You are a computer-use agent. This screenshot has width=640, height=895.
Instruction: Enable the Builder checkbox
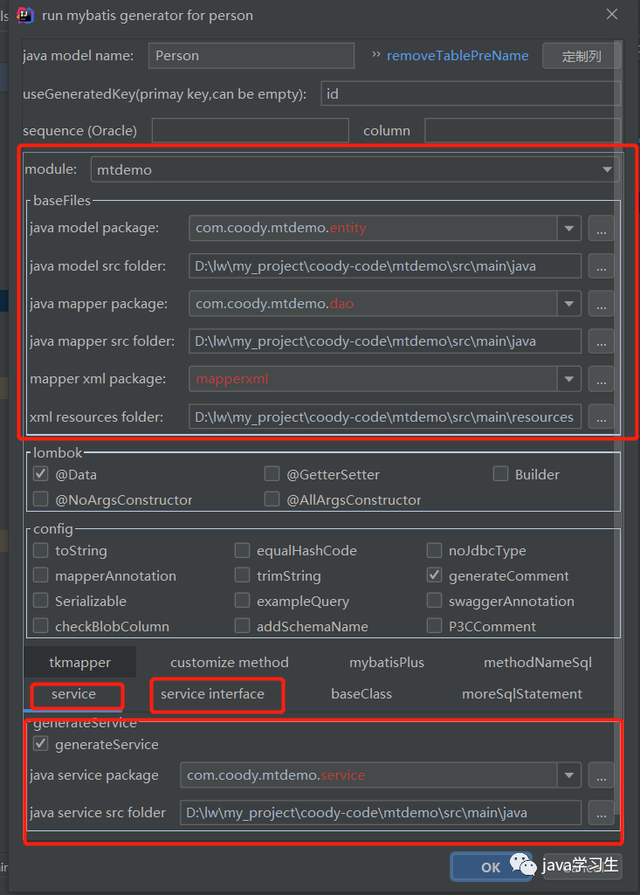(501, 474)
